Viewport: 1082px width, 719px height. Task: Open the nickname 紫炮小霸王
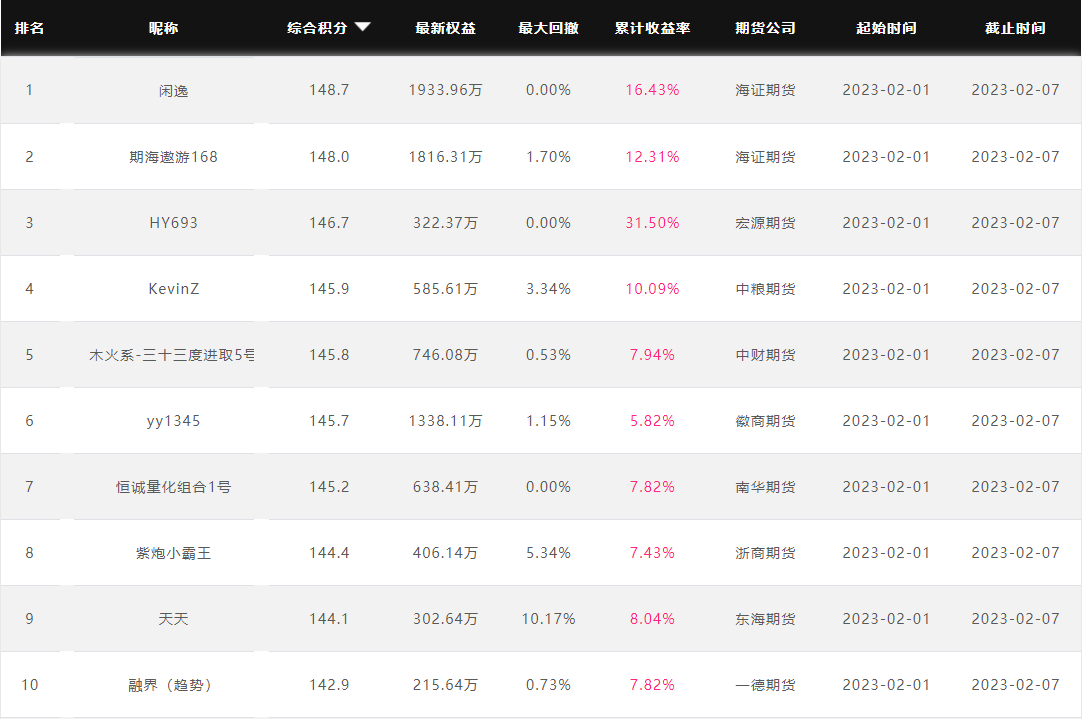[173, 553]
